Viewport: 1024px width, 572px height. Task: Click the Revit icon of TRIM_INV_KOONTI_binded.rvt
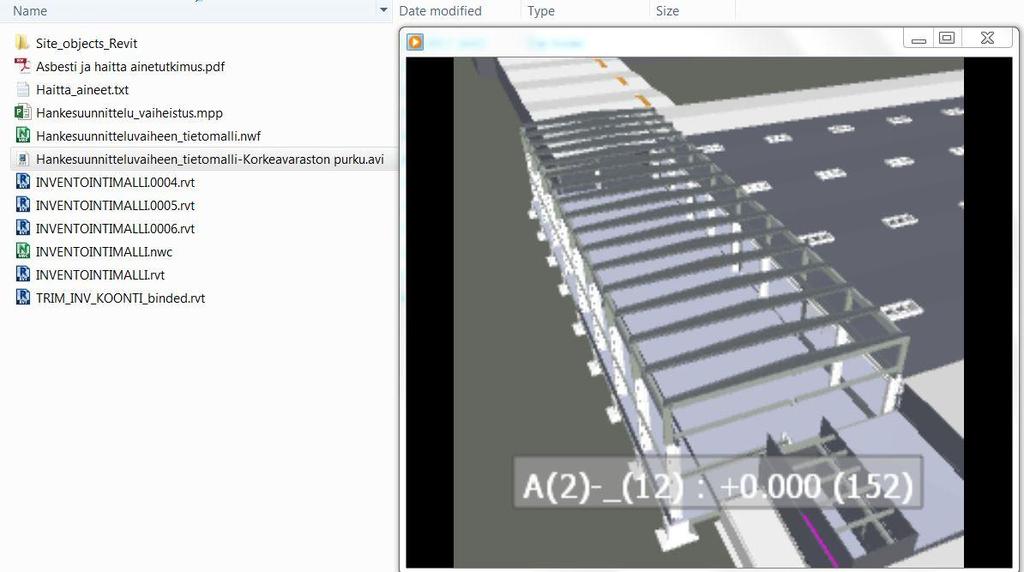pos(22,298)
